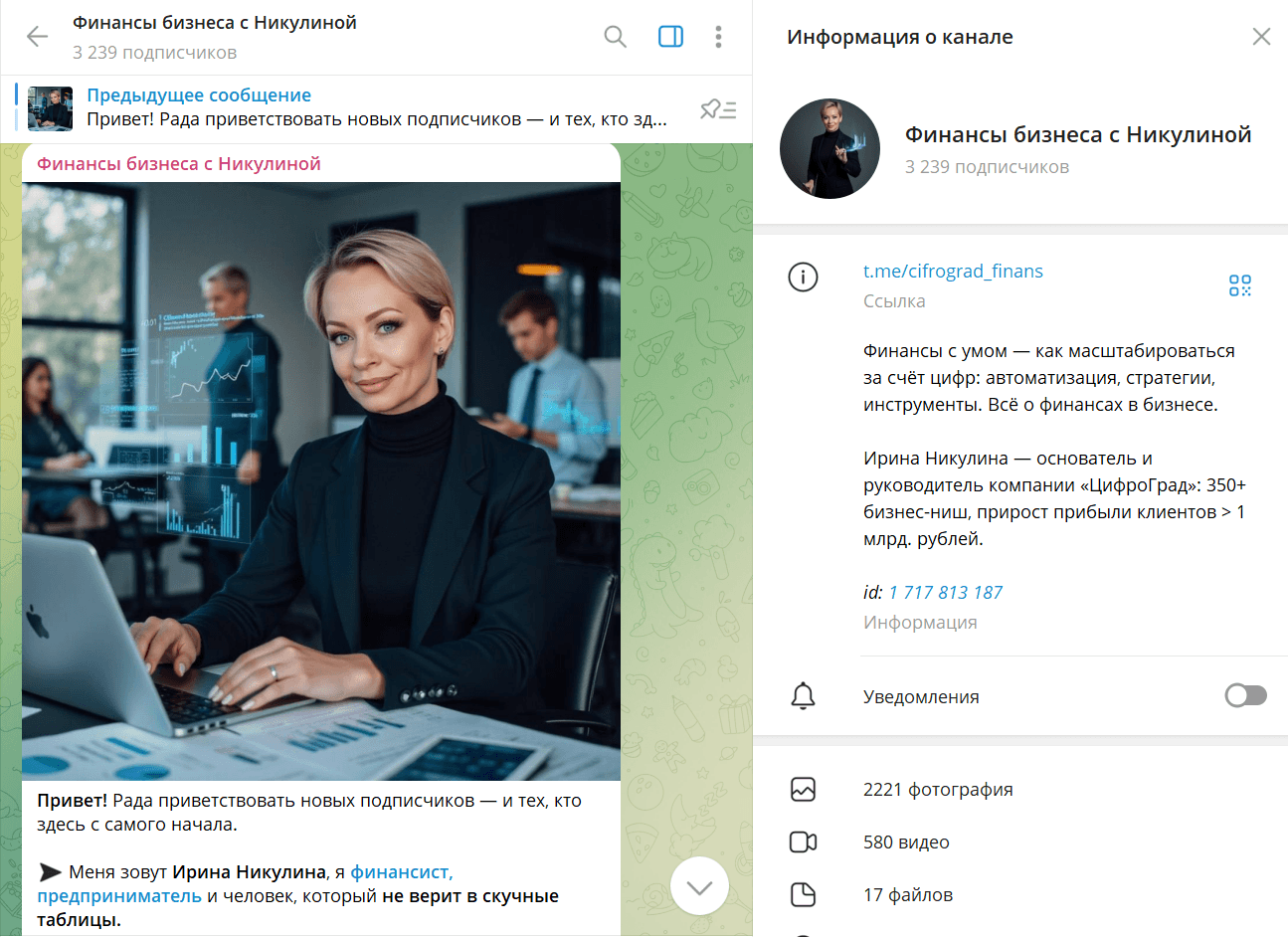Open the t.me/cifrograd_finans link
The image size is (1288, 937).
(x=953, y=271)
